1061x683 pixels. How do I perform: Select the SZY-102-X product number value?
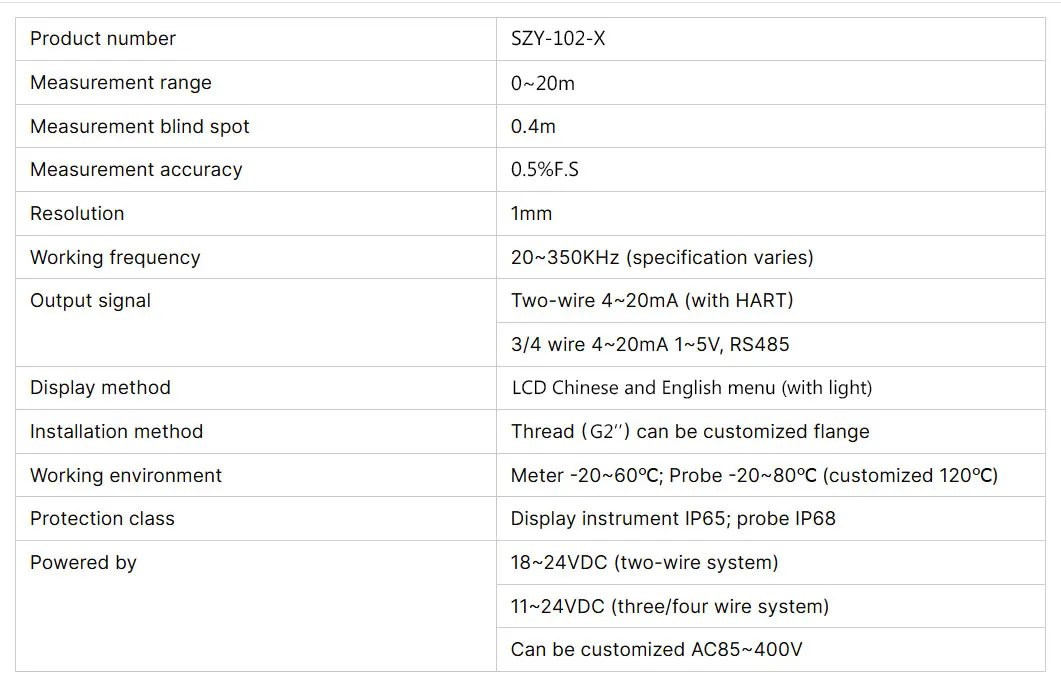(558, 39)
